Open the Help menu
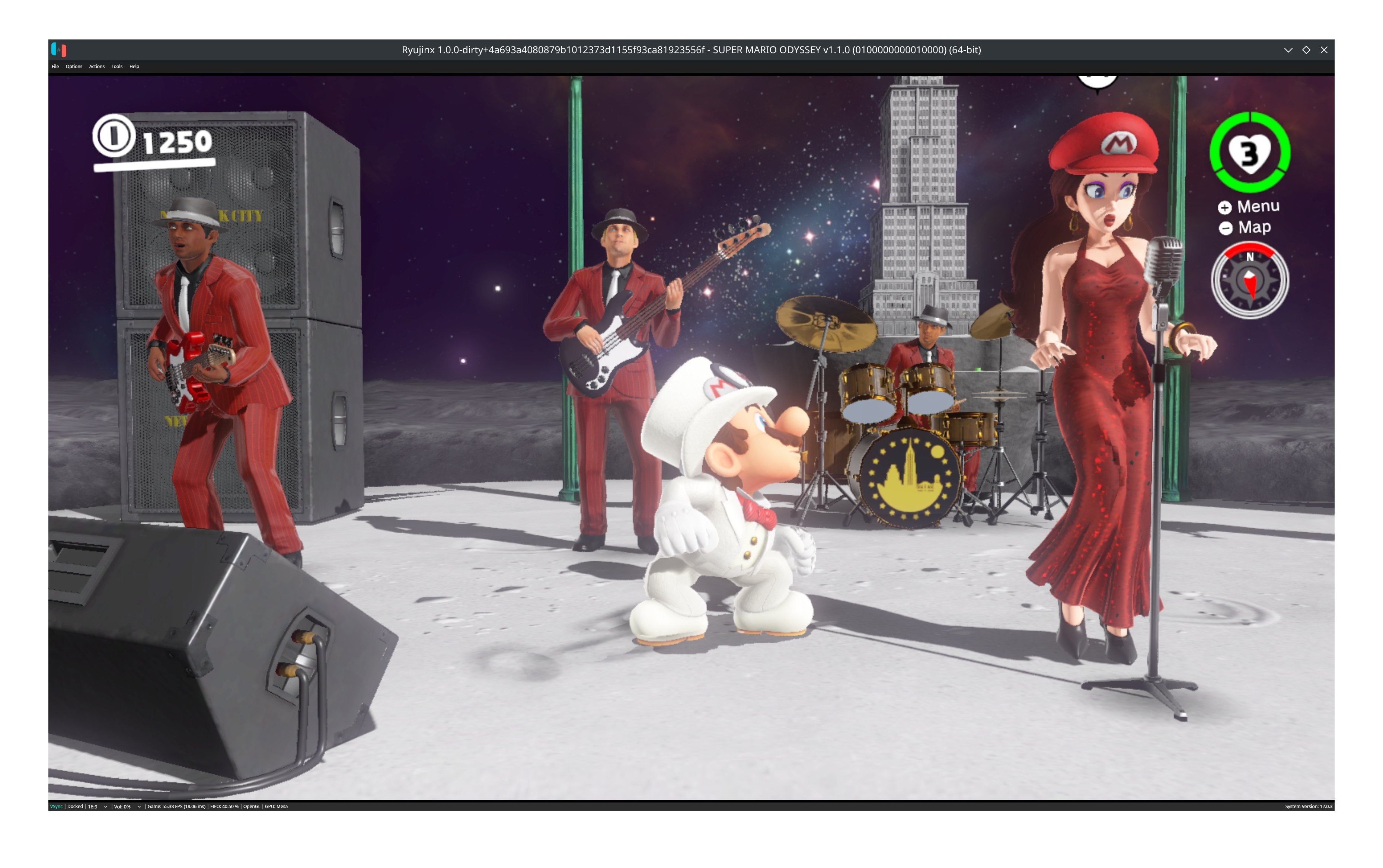The width and height of the screenshot is (1383, 868). coord(134,67)
